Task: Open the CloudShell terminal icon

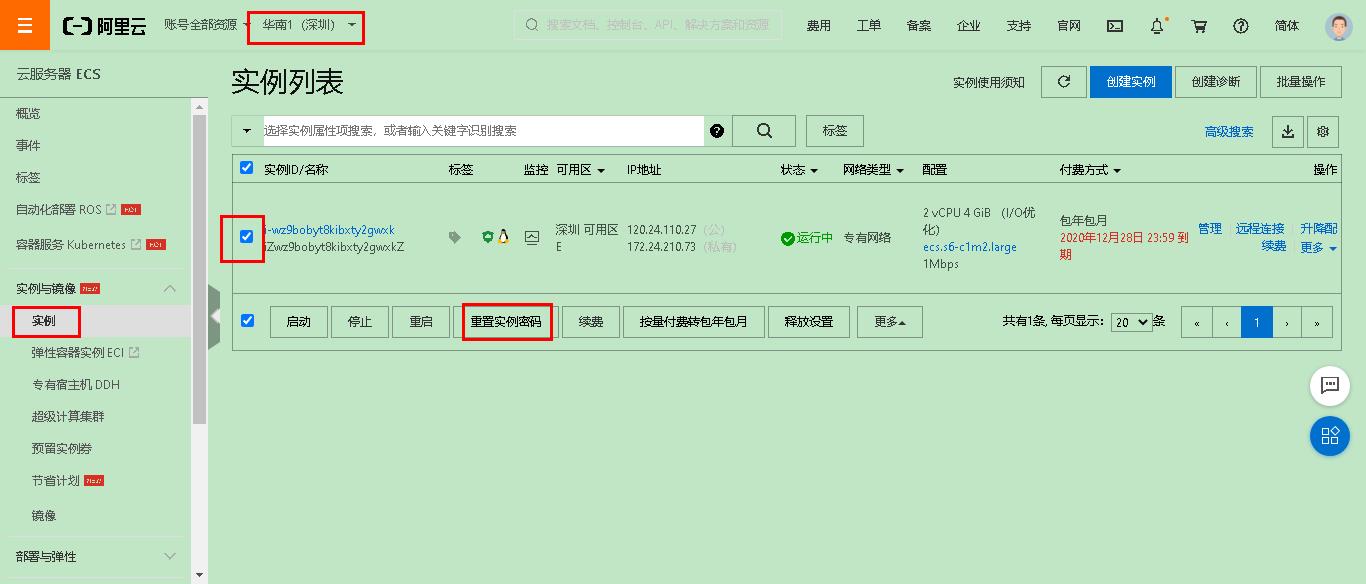Action: pyautogui.click(x=1114, y=25)
